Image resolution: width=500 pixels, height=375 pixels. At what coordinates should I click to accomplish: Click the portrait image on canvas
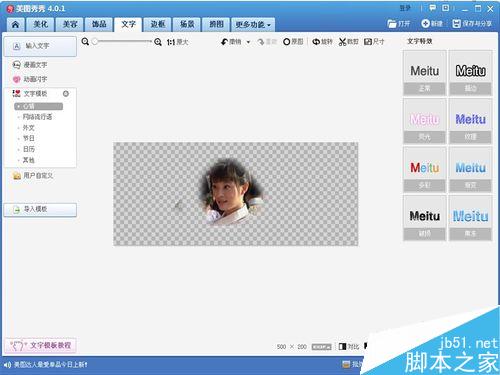(x=231, y=191)
